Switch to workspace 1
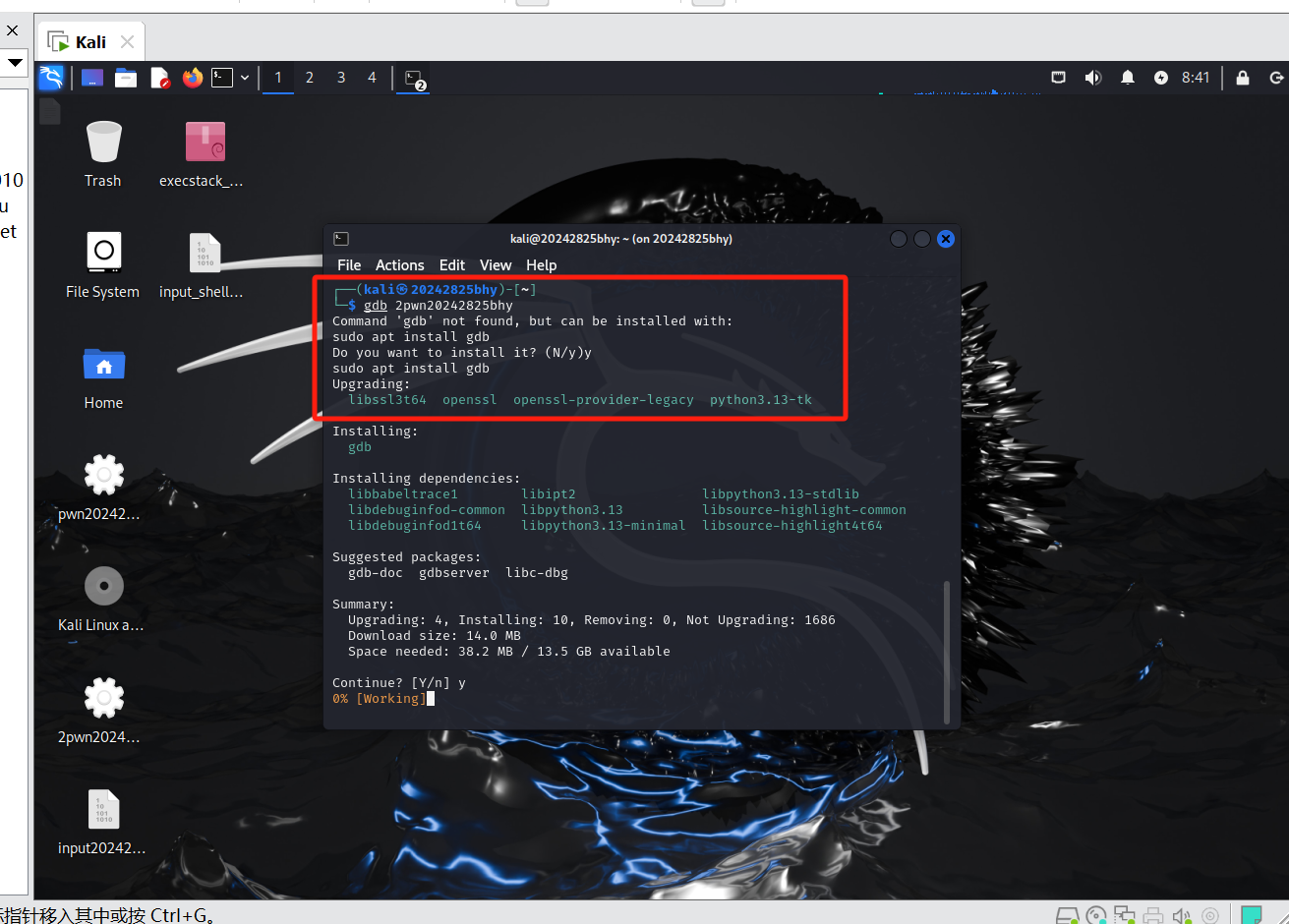This screenshot has height=924, width=1289. (x=278, y=78)
